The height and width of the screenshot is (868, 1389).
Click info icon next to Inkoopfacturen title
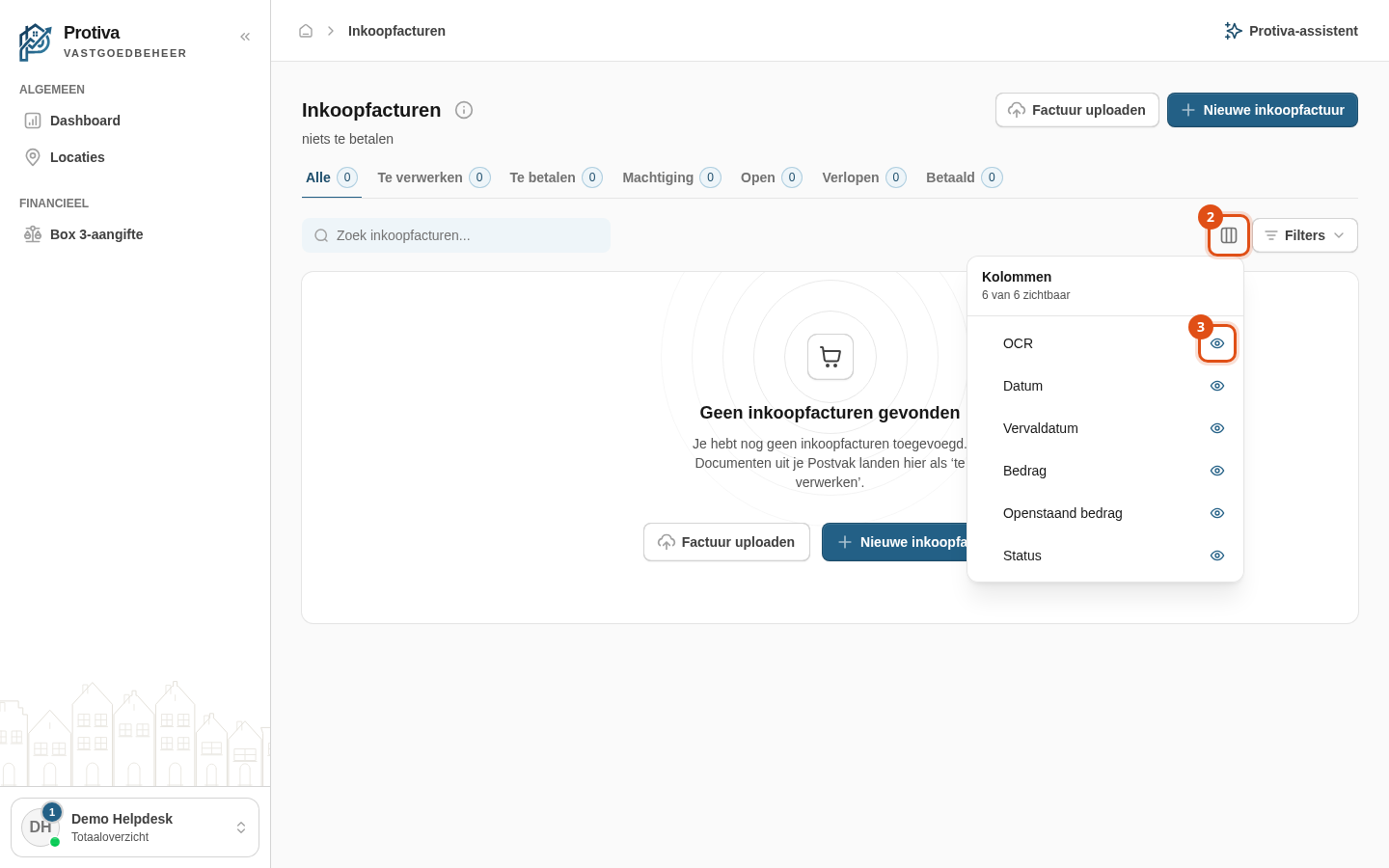[x=464, y=110]
